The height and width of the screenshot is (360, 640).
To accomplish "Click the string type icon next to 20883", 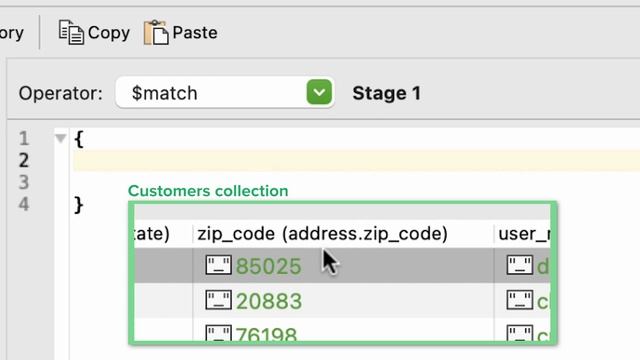I will [218, 300].
